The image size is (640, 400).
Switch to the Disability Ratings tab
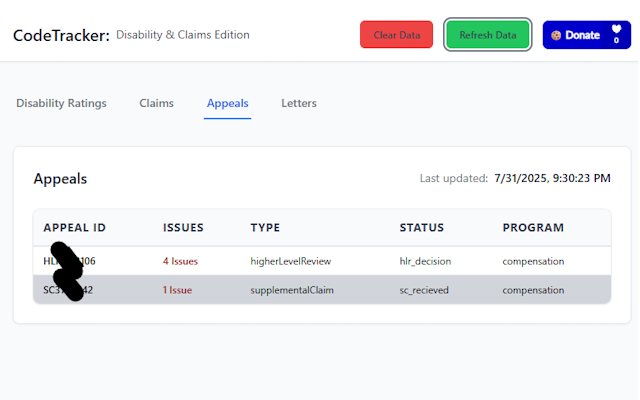pyautogui.click(x=61, y=103)
